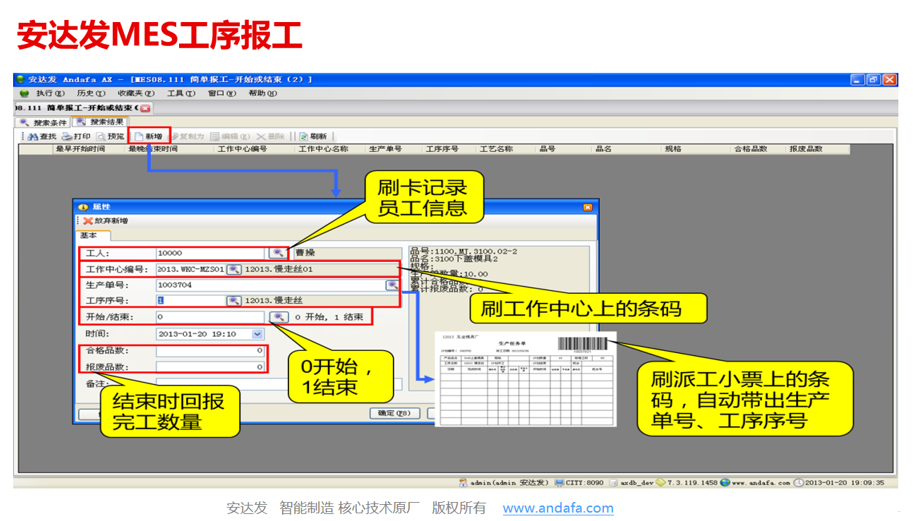The height and width of the screenshot is (521, 920).
Task: Click the text 品名:3100下盖模具2
Action: click(454, 259)
